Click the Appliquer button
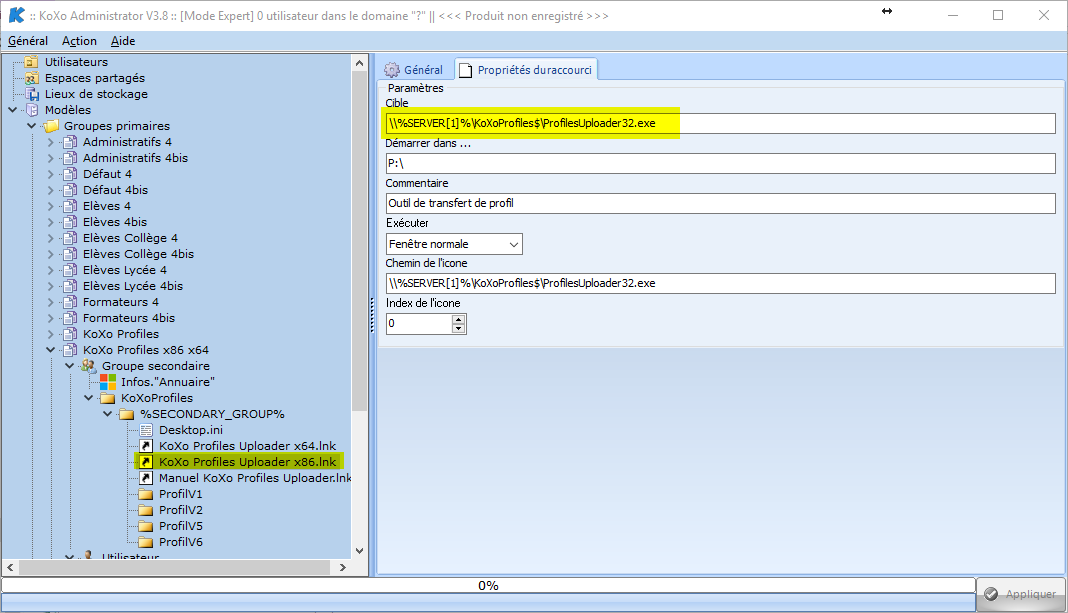The height and width of the screenshot is (613, 1068). click(x=1020, y=595)
